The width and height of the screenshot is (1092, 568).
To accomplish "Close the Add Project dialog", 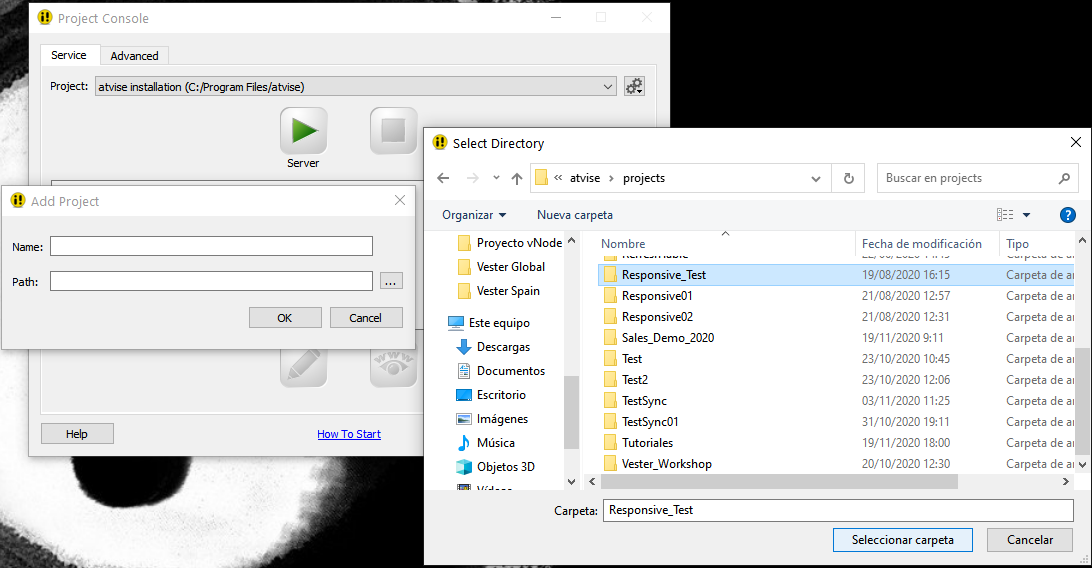I will (x=400, y=200).
